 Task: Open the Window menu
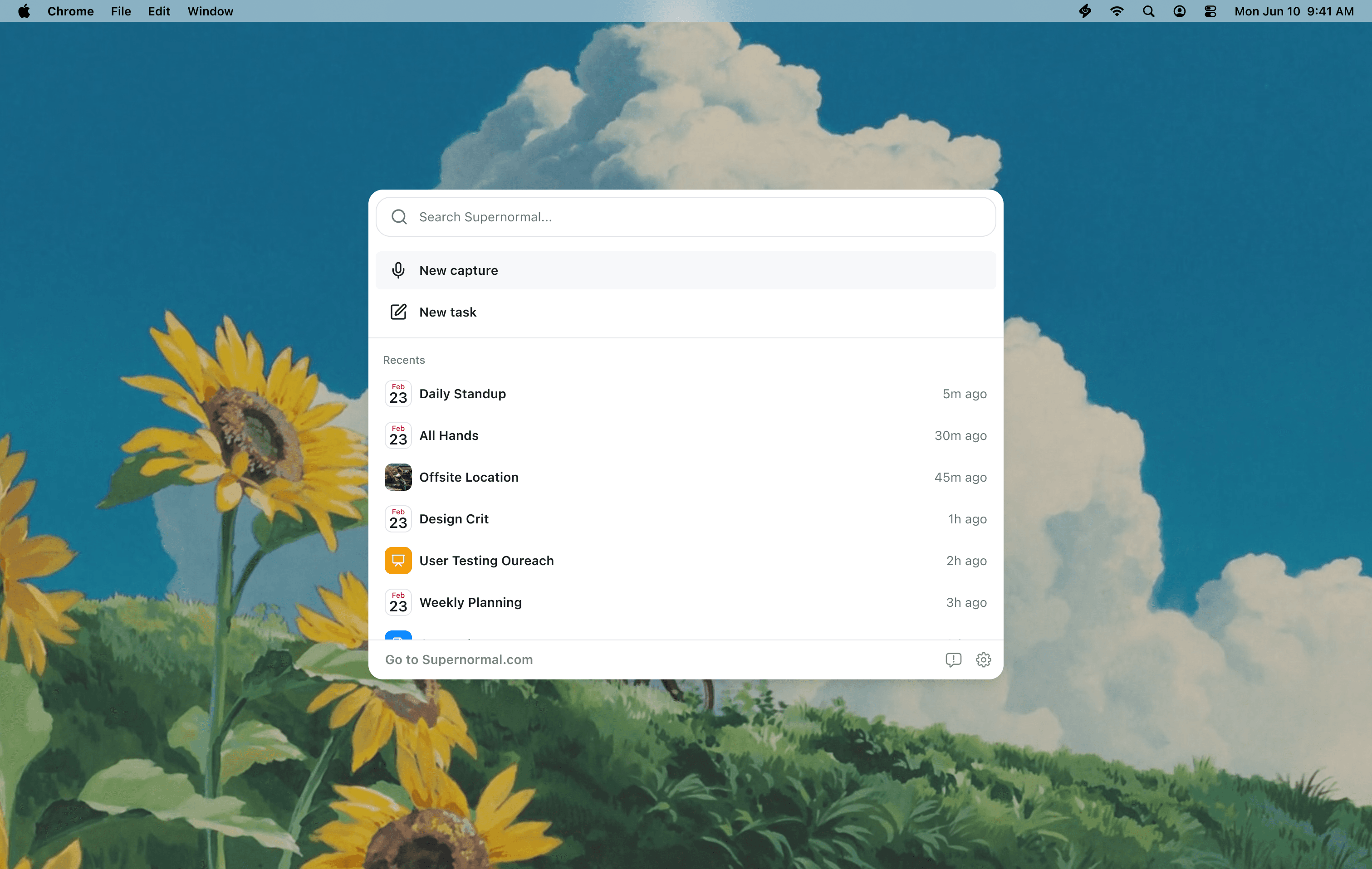[210, 11]
